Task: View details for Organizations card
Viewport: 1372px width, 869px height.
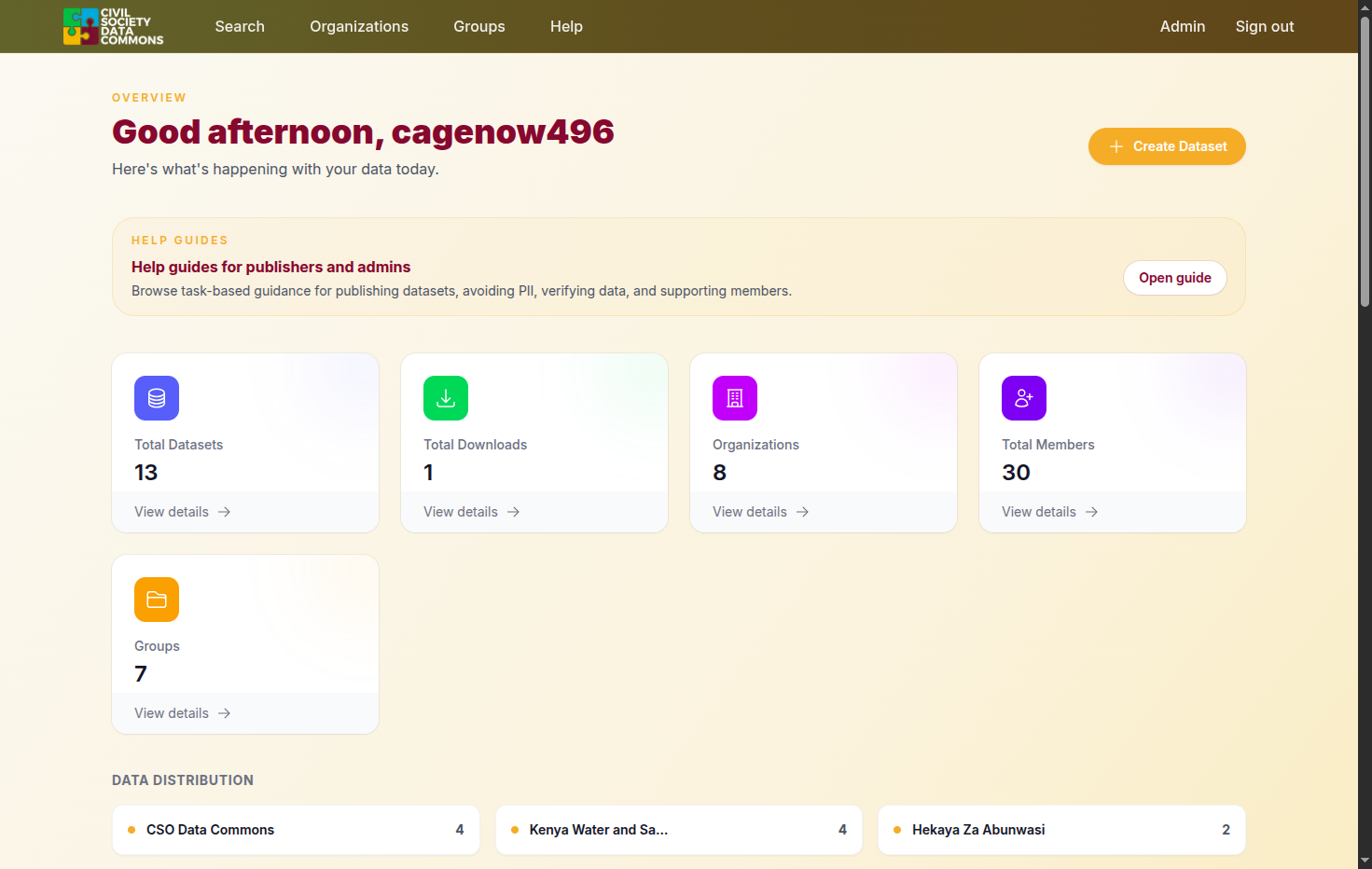Action: [760, 512]
